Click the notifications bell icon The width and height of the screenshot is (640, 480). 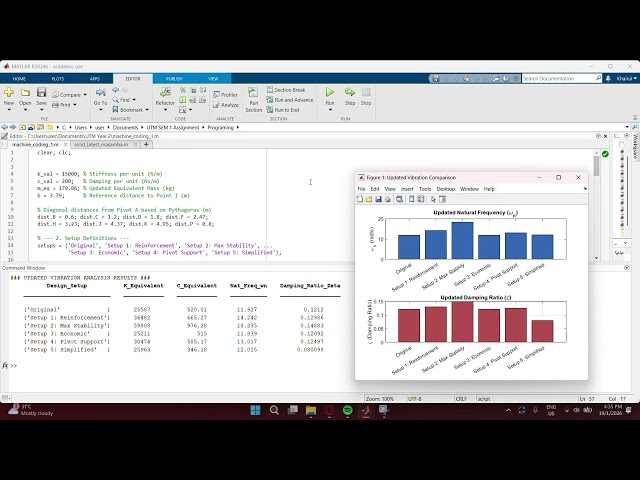(608, 78)
